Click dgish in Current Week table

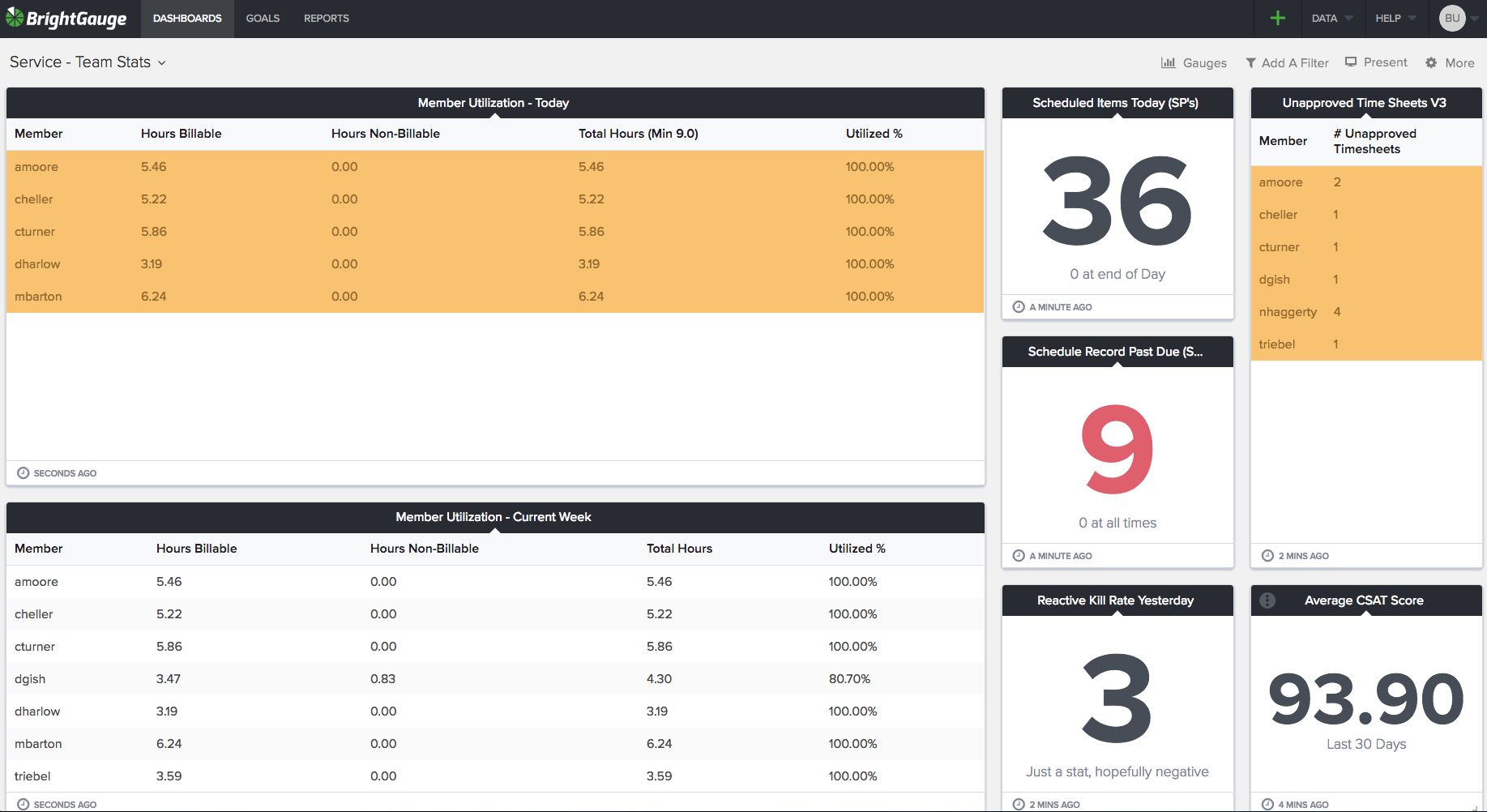[30, 679]
